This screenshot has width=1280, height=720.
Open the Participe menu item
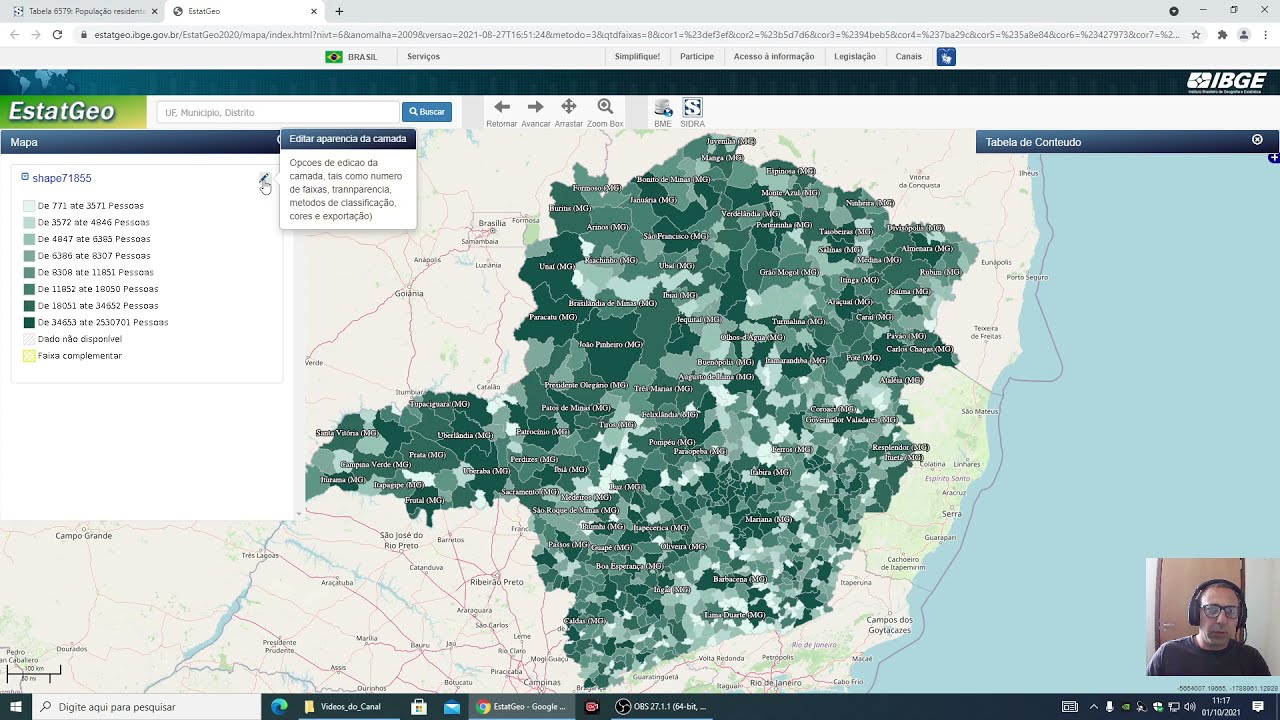point(697,57)
